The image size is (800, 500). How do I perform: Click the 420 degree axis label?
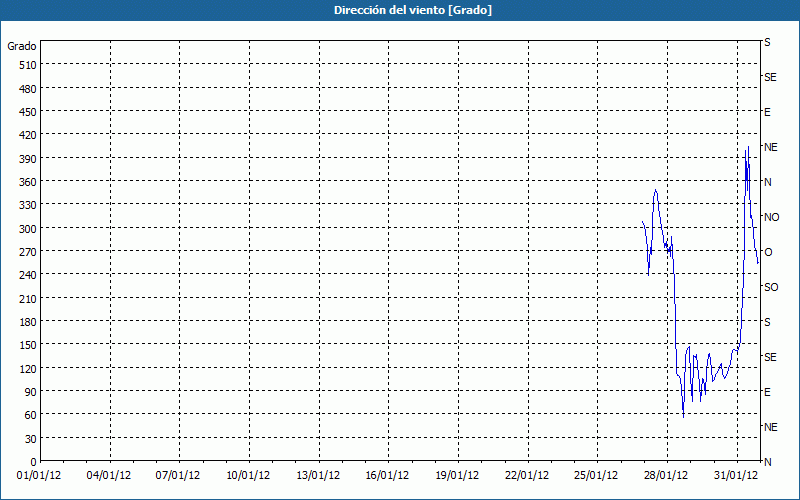[x=29, y=135]
